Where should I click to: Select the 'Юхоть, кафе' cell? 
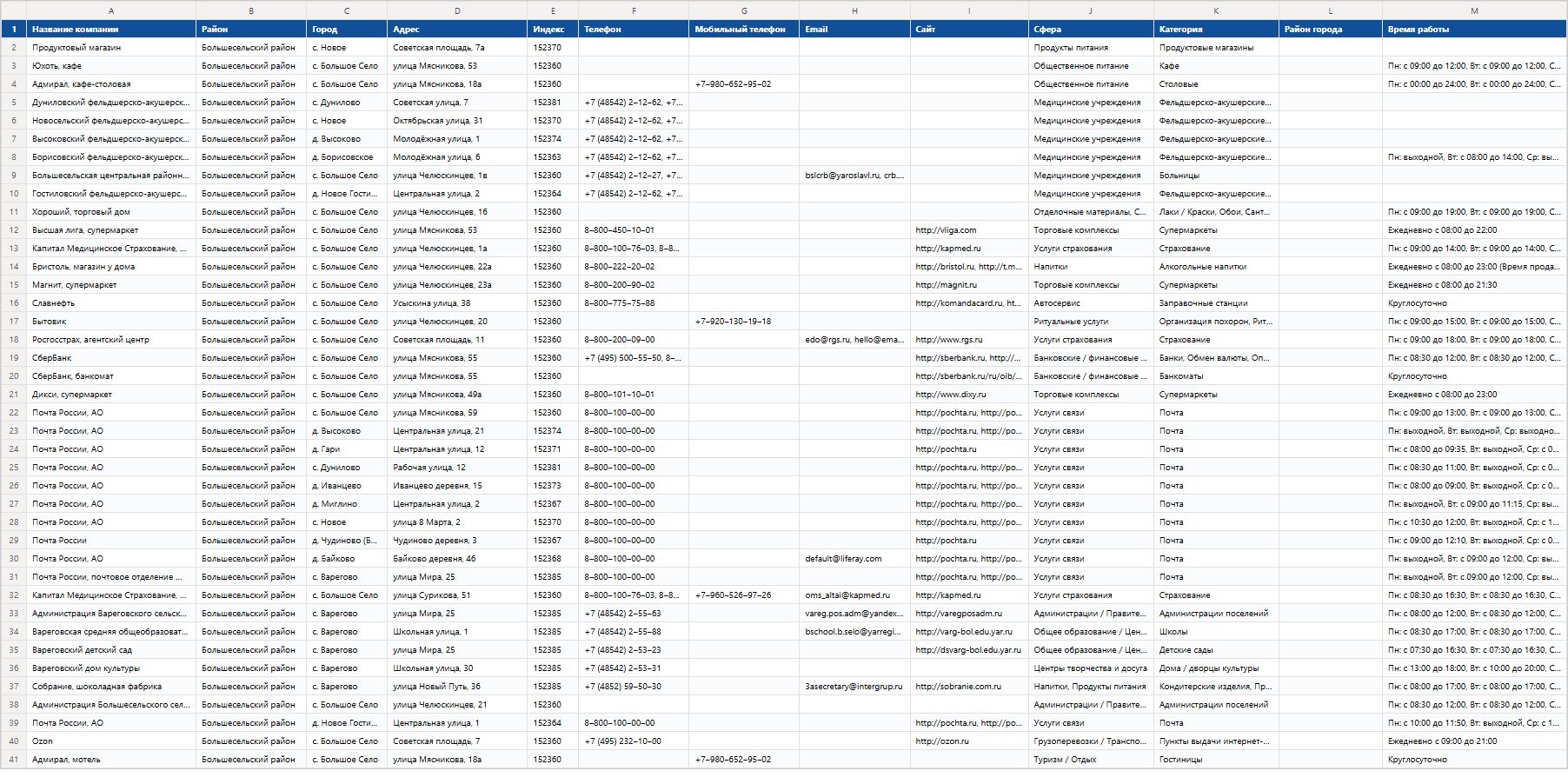[x=111, y=66]
